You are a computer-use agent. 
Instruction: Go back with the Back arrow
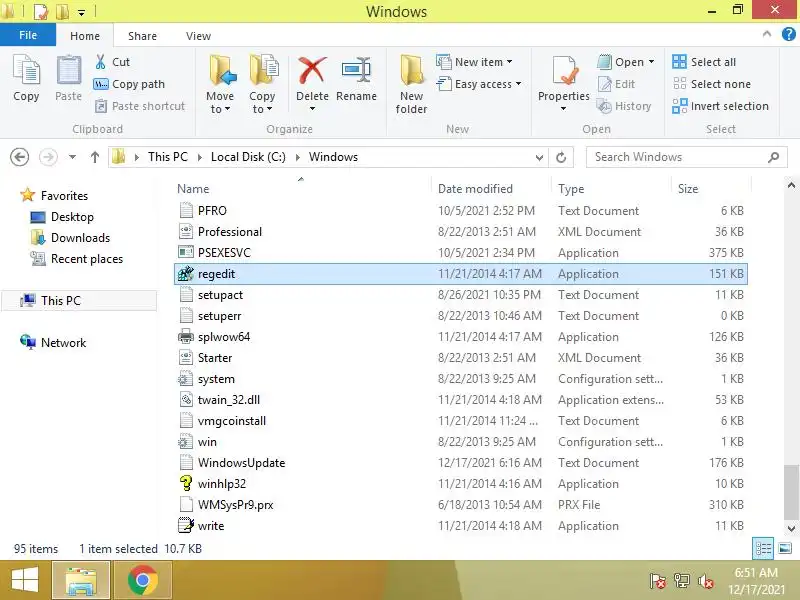[x=19, y=157]
